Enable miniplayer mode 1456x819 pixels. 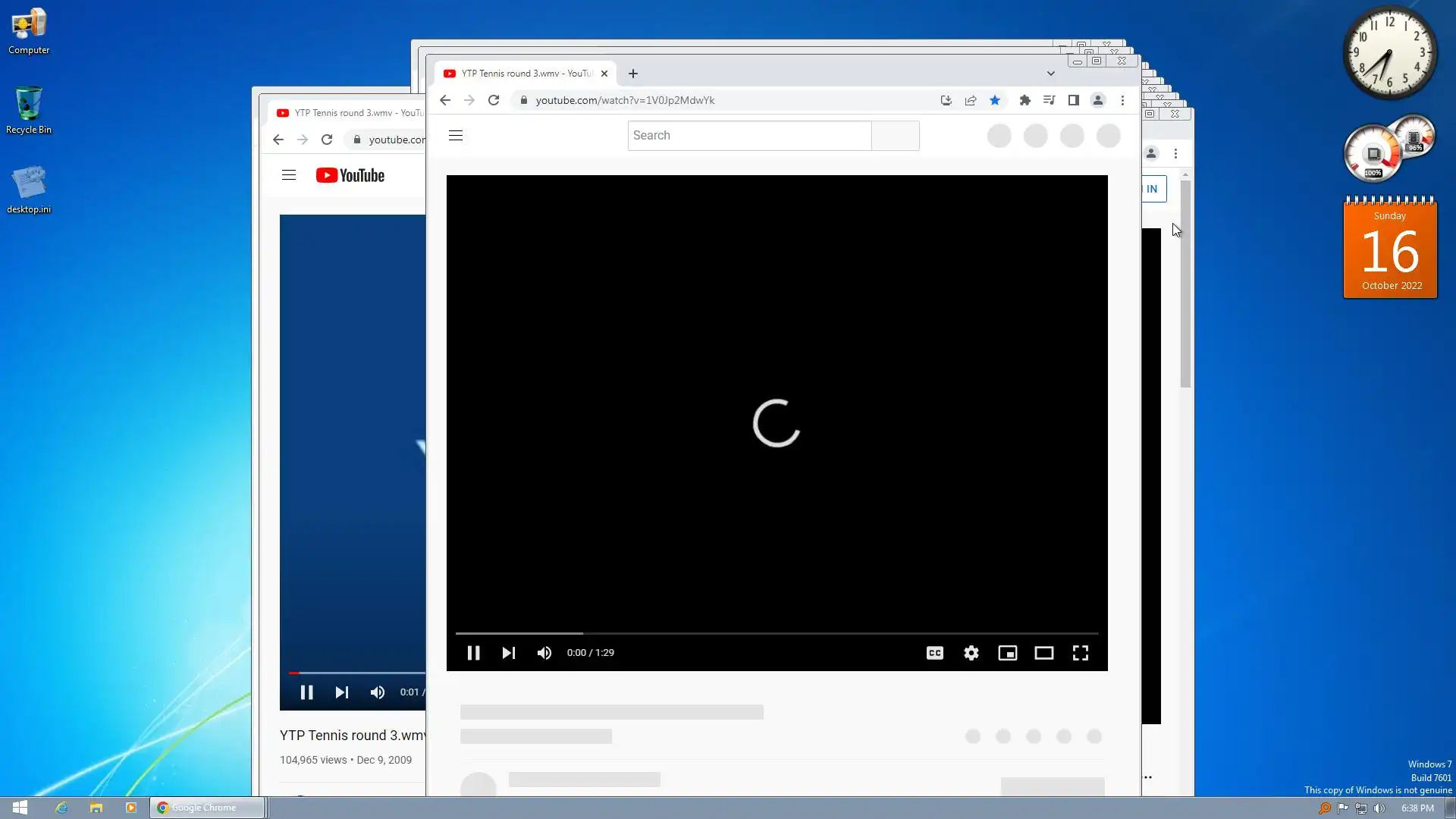pyautogui.click(x=1007, y=653)
